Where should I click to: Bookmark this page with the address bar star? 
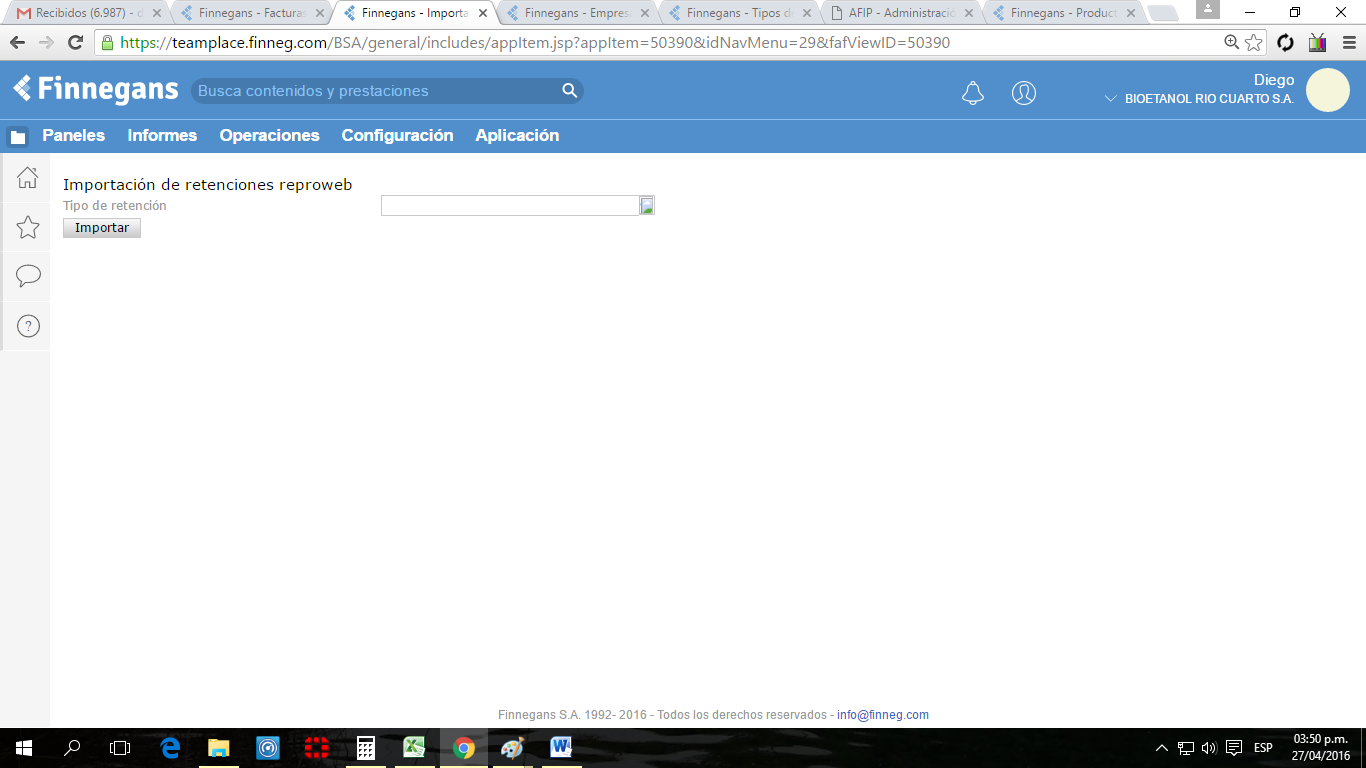pyautogui.click(x=1254, y=43)
